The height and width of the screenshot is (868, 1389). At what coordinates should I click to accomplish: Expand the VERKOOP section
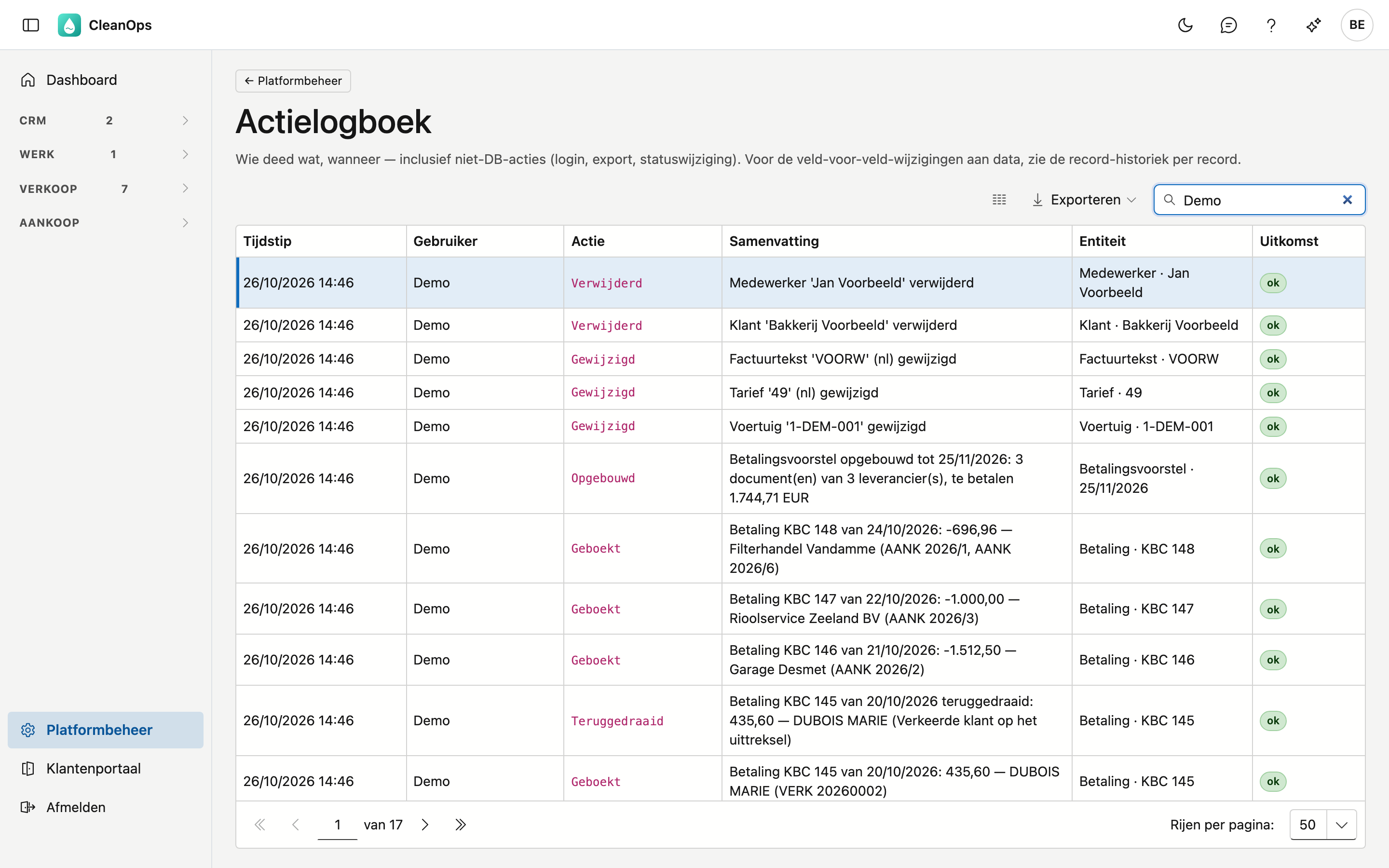pyautogui.click(x=106, y=188)
